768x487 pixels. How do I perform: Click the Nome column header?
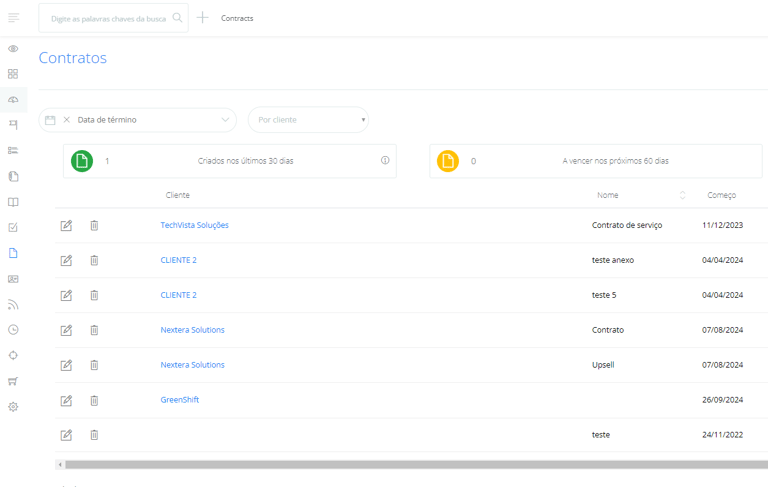click(607, 195)
